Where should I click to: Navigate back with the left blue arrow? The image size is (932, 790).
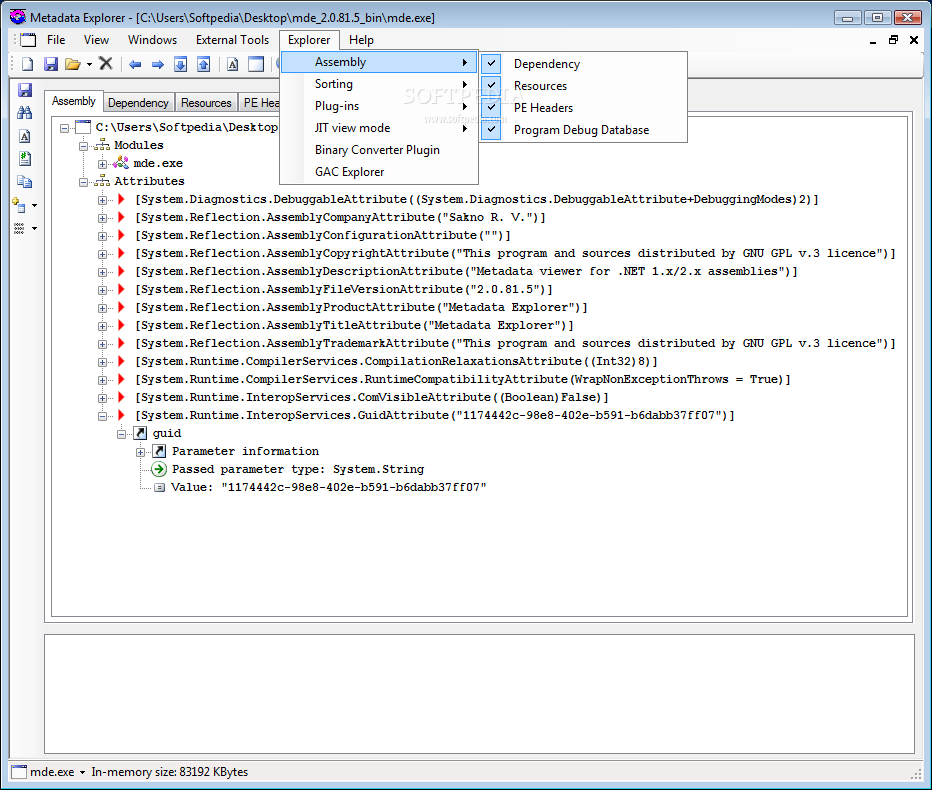coord(135,64)
